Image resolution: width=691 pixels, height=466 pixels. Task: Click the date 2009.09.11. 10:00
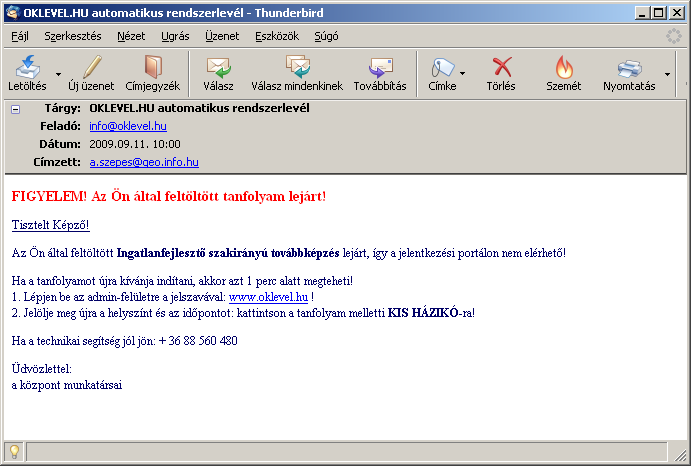(x=135, y=144)
